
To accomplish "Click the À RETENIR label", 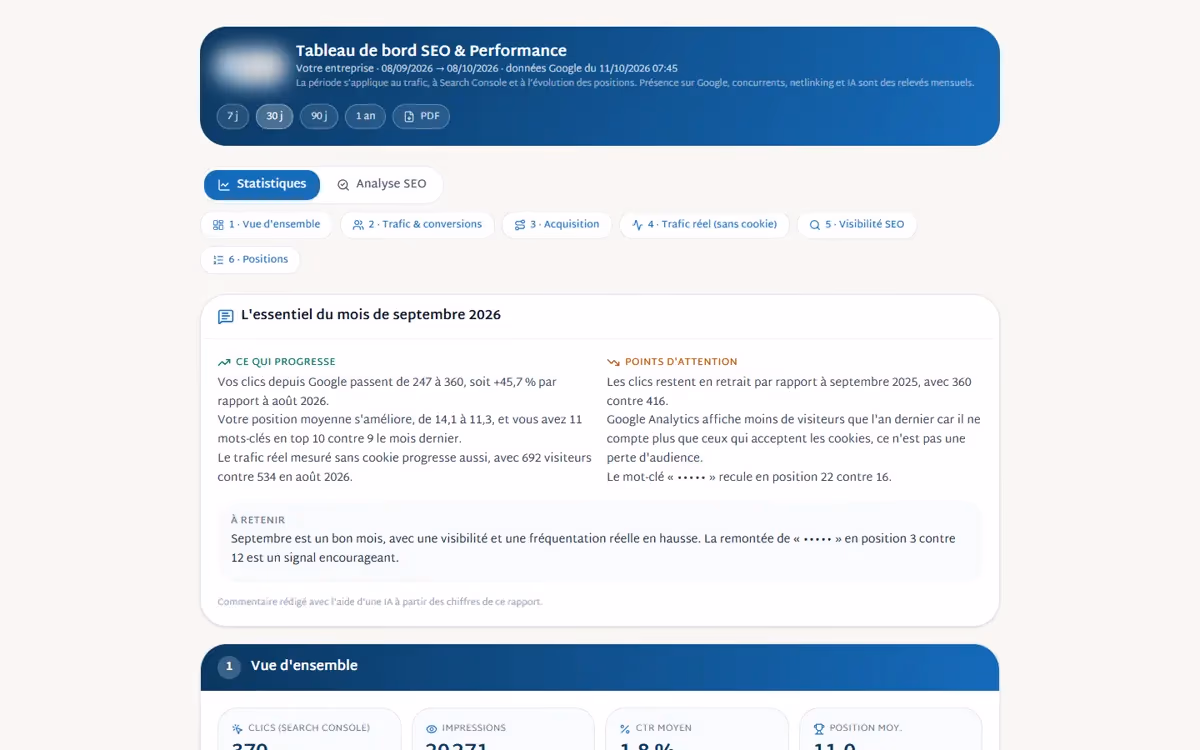I will 258,520.
